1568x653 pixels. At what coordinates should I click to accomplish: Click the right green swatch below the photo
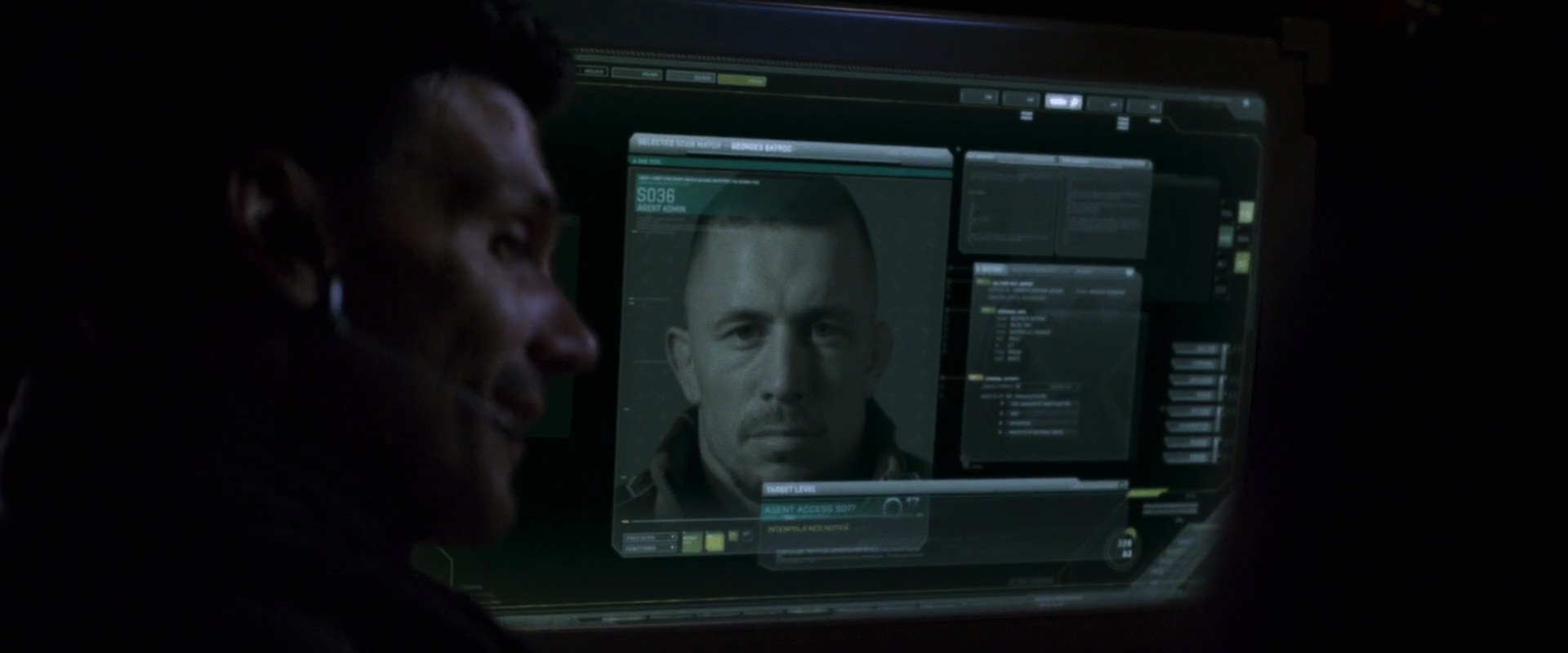tap(715, 542)
